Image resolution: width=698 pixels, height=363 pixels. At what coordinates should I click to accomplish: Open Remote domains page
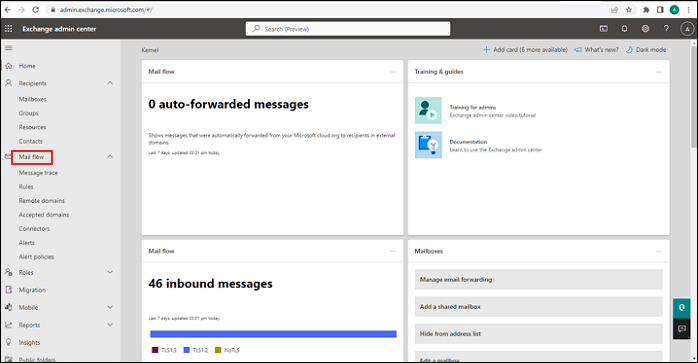[x=41, y=201]
